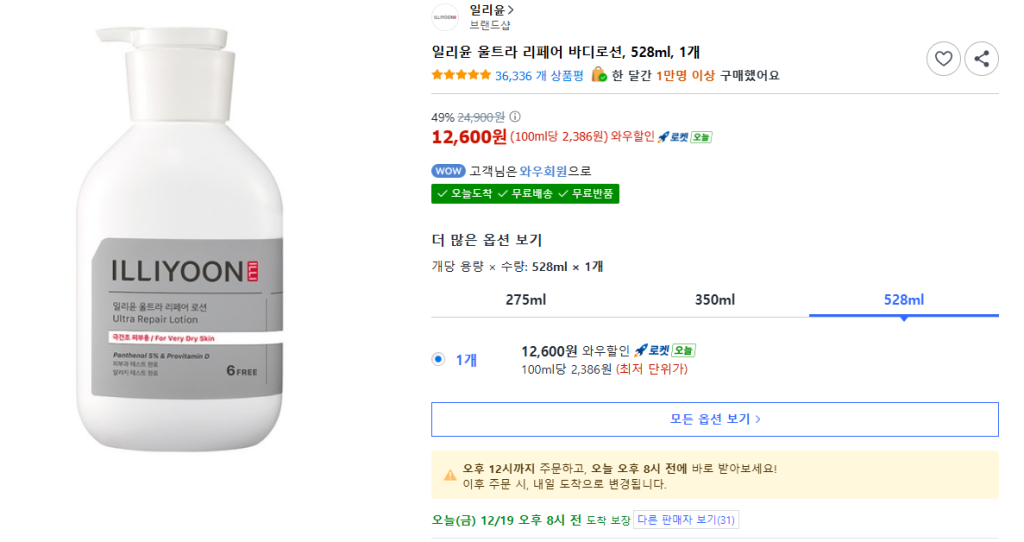Image resolution: width=1024 pixels, height=542 pixels.
Task: Click the share icon button
Action: (x=981, y=59)
